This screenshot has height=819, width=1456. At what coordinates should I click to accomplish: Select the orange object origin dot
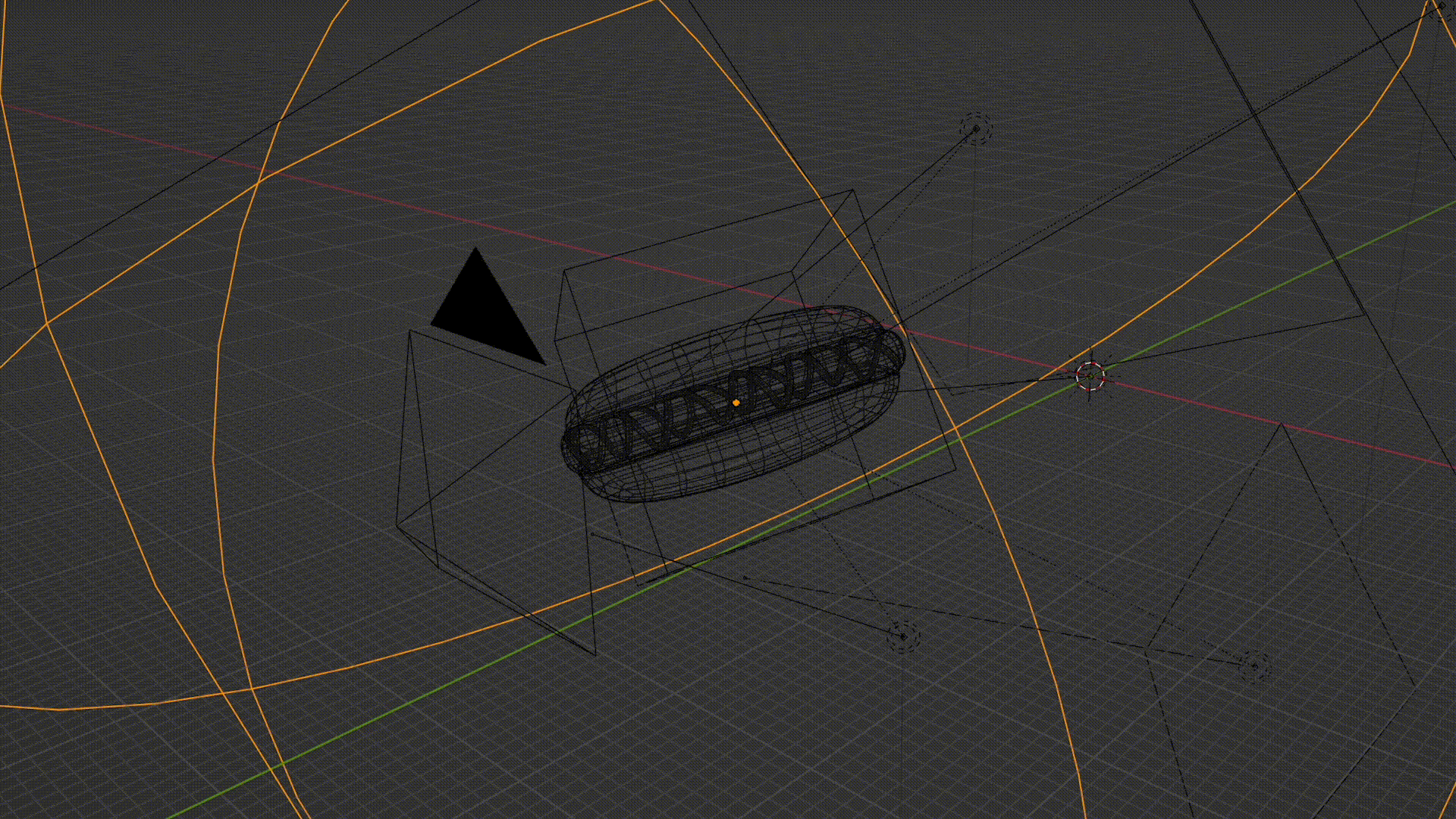coord(736,403)
